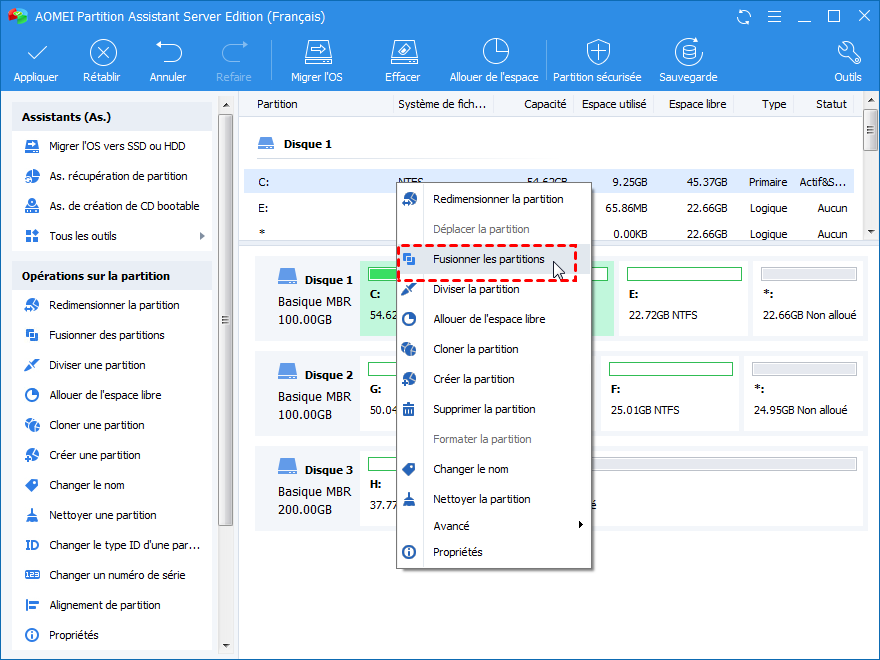Screen dimensions: 880x660
Task: Click the Annuler undo arrow icon
Action: (168, 53)
